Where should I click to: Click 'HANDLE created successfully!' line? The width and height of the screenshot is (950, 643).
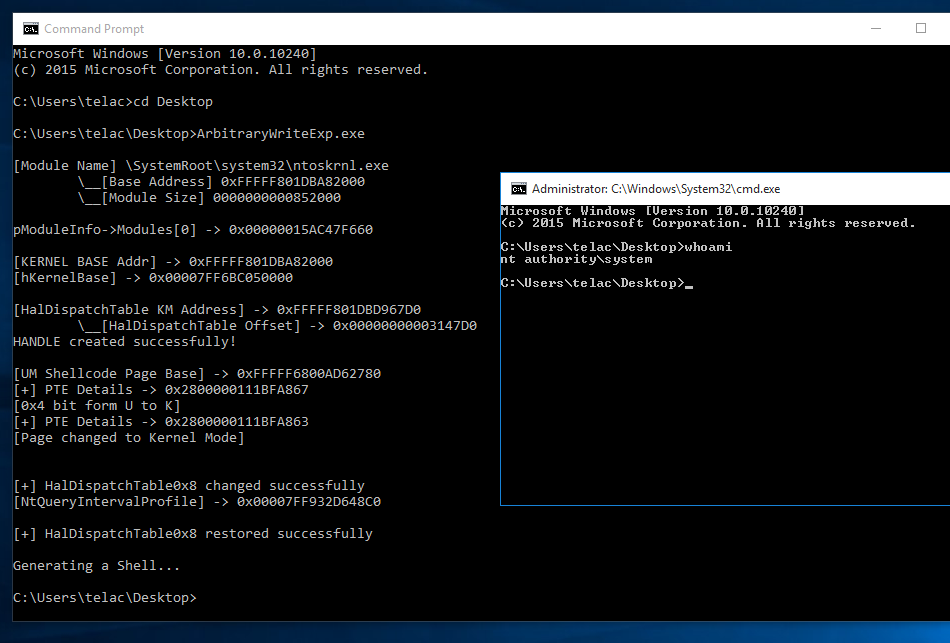pyautogui.click(x=125, y=342)
